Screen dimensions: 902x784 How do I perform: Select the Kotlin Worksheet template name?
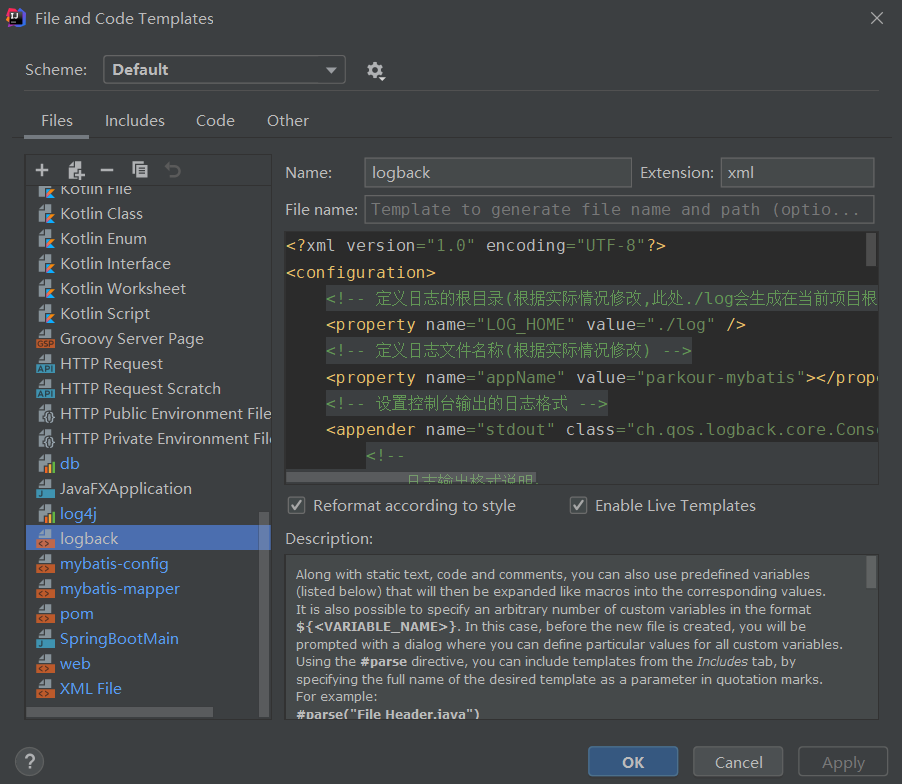[123, 289]
